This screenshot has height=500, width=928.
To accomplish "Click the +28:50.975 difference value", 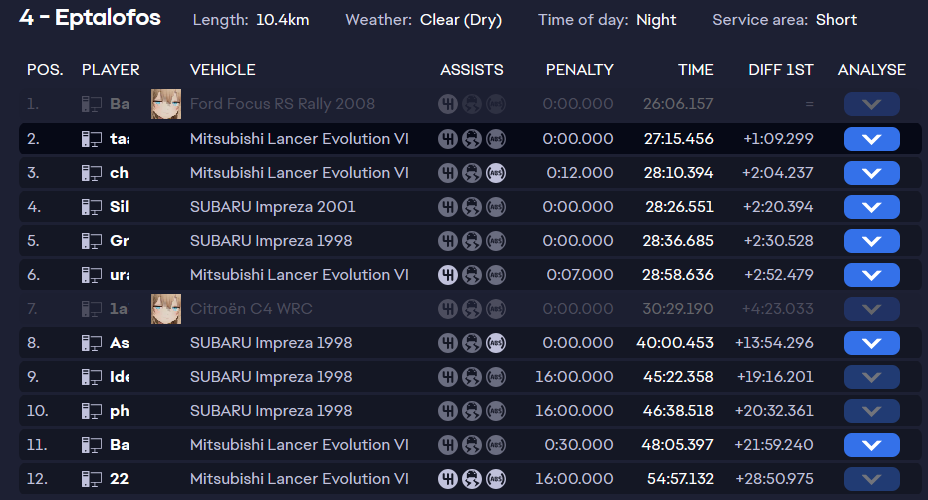I will pyautogui.click(x=774, y=479).
